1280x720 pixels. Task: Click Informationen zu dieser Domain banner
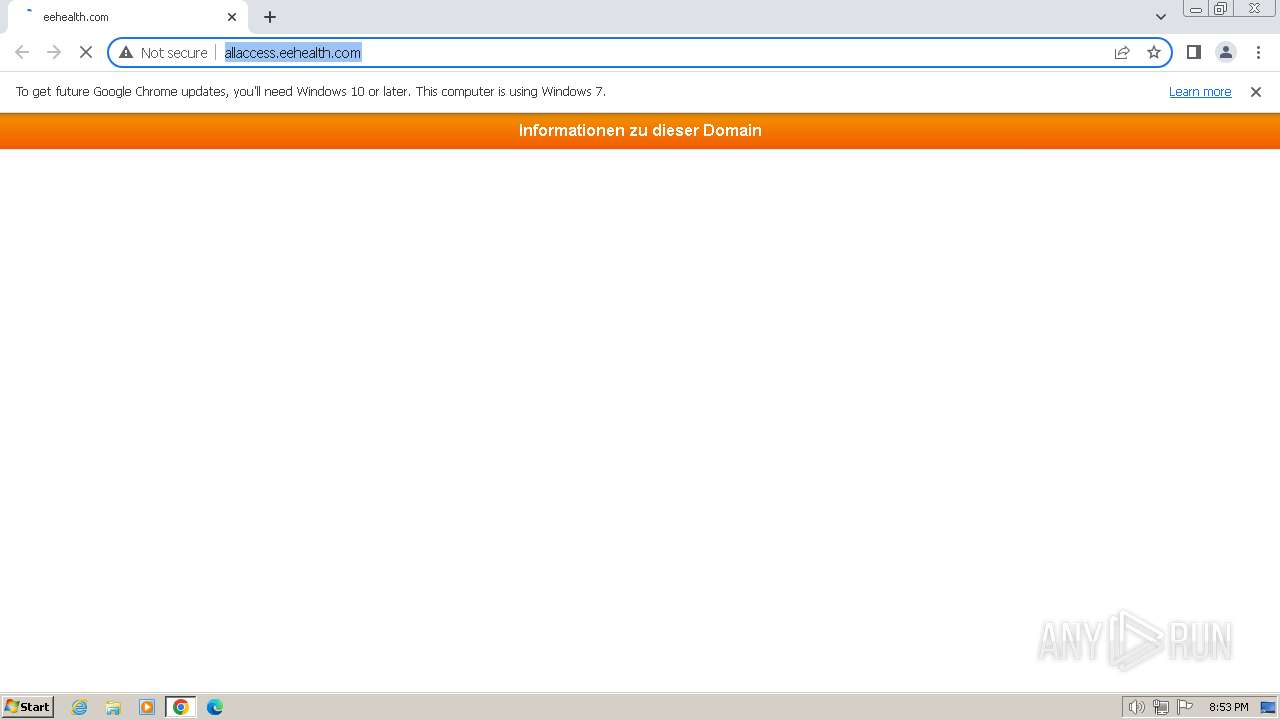[640, 130]
